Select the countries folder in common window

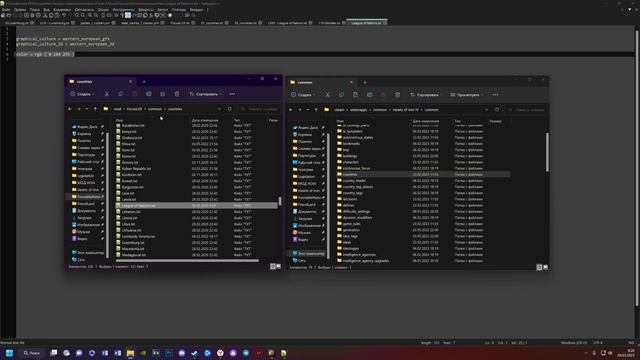click(423, 174)
